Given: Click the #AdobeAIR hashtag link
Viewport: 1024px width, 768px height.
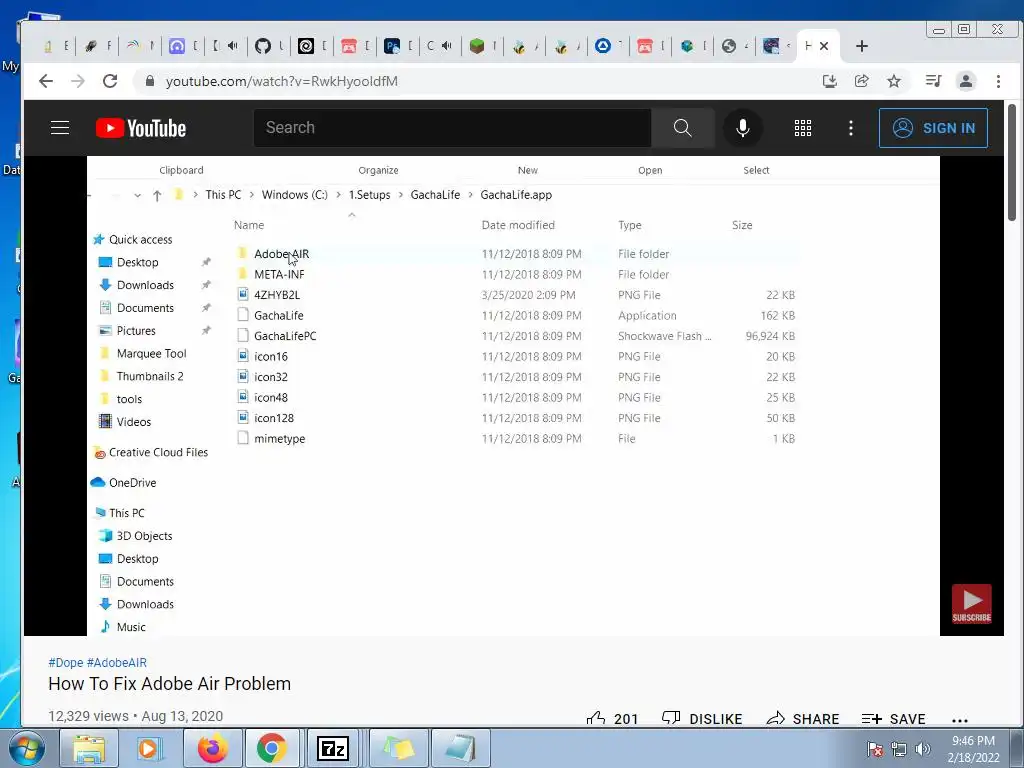Looking at the screenshot, I should (x=117, y=662).
